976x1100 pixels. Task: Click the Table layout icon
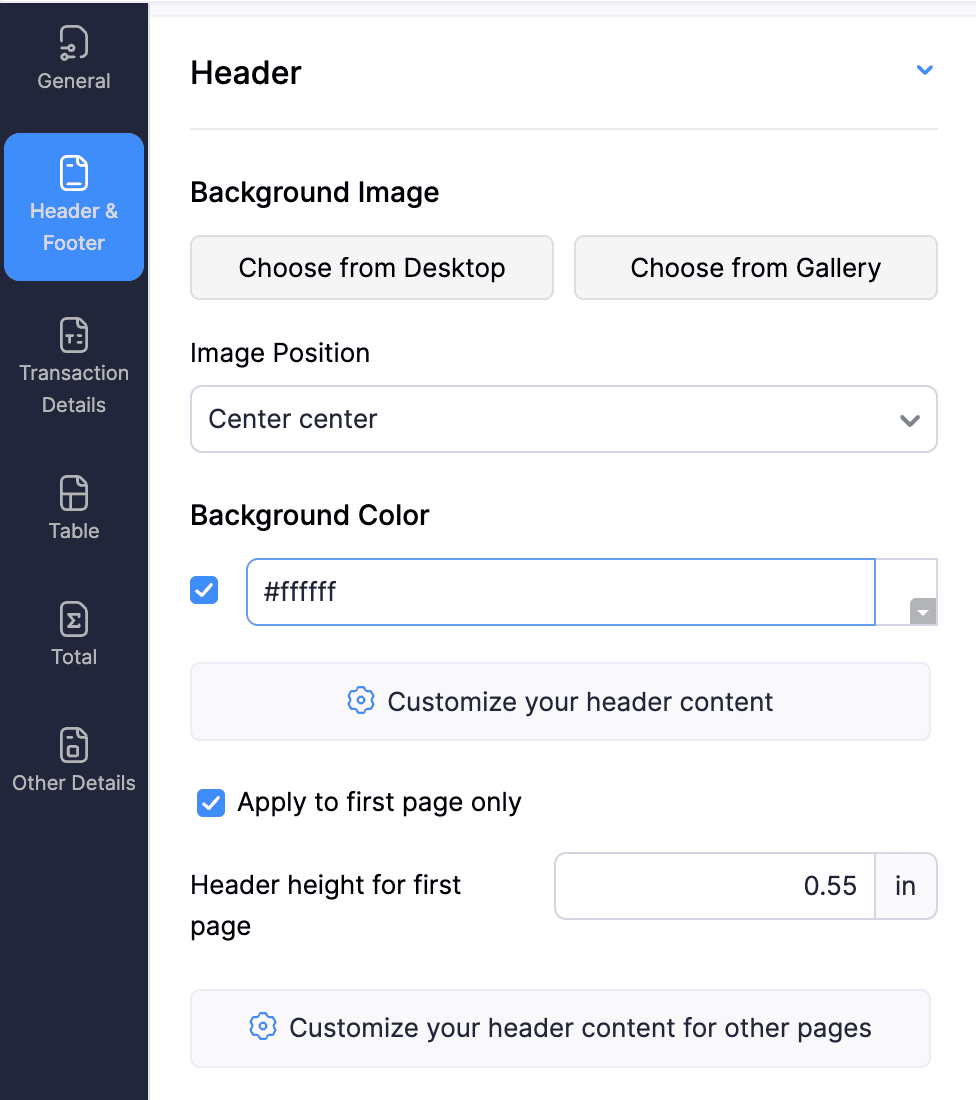point(74,494)
